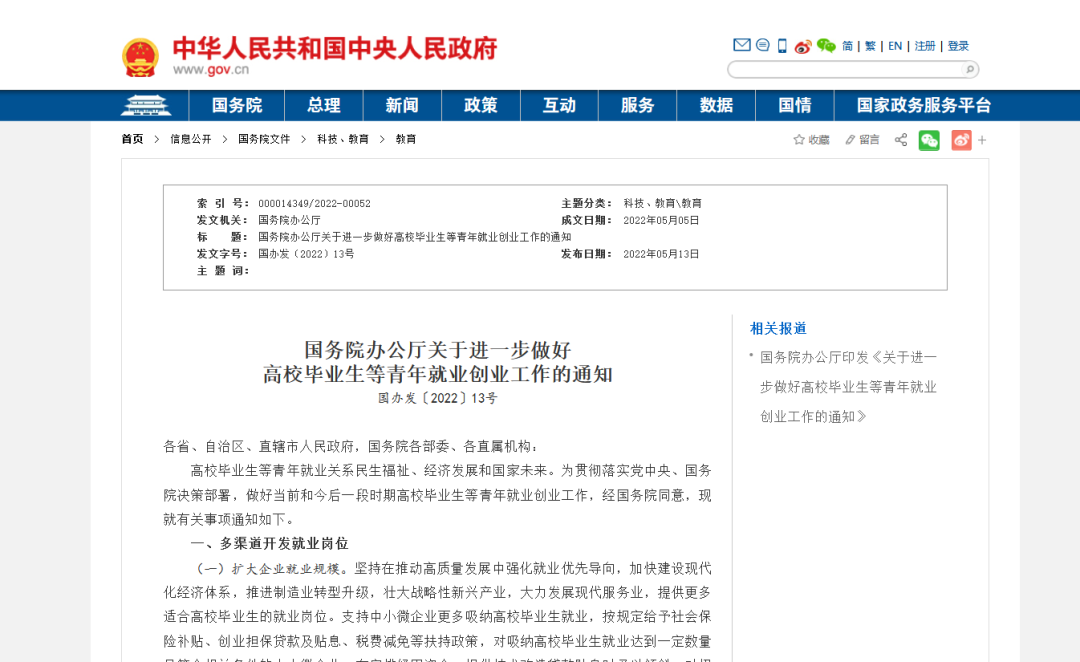Click inside the search input box
The width and height of the screenshot is (1080, 662).
845,69
